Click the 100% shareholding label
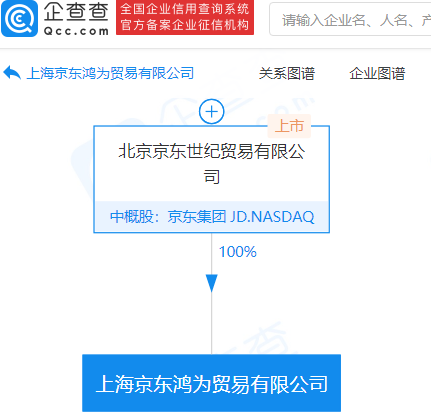The width and height of the screenshot is (431, 412). (x=238, y=252)
